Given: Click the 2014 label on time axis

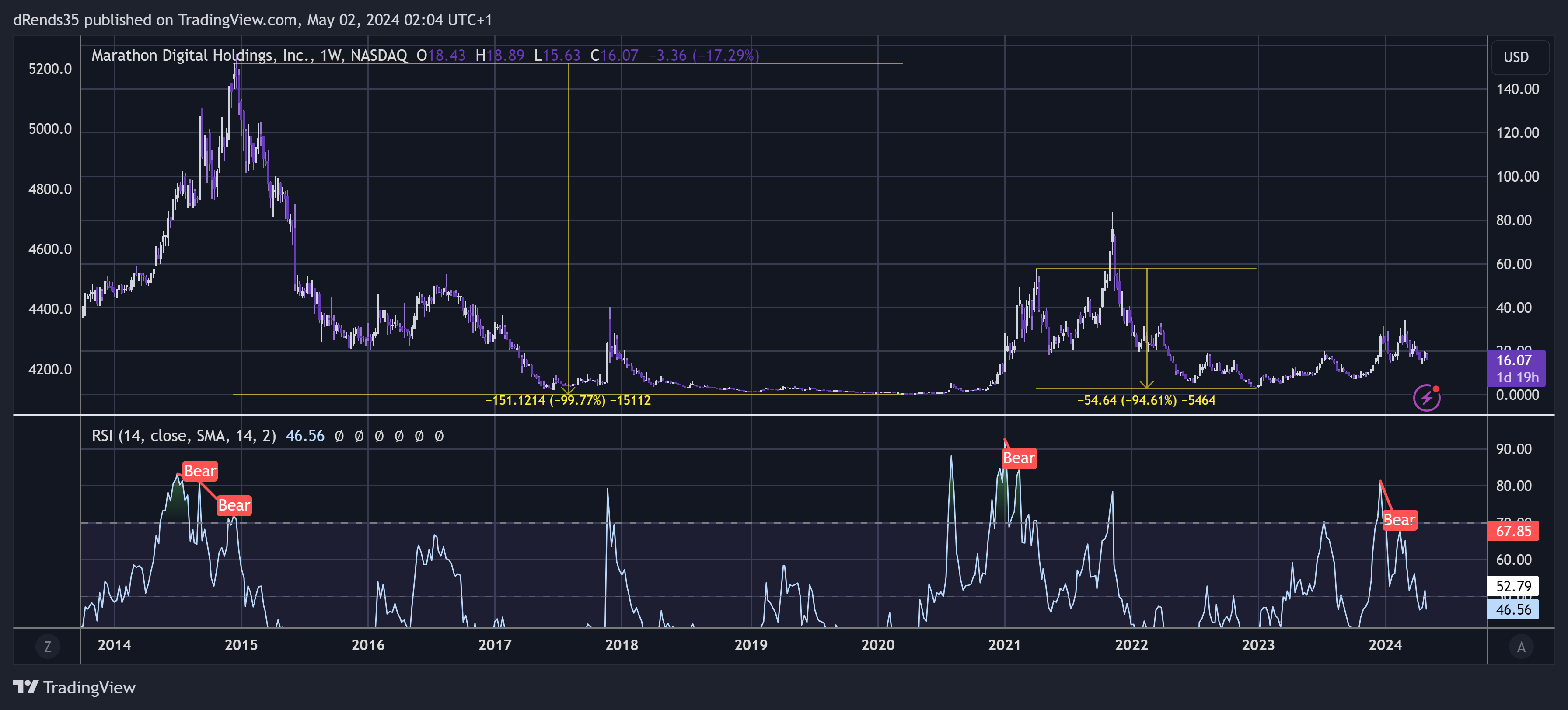Looking at the screenshot, I should 115,645.
